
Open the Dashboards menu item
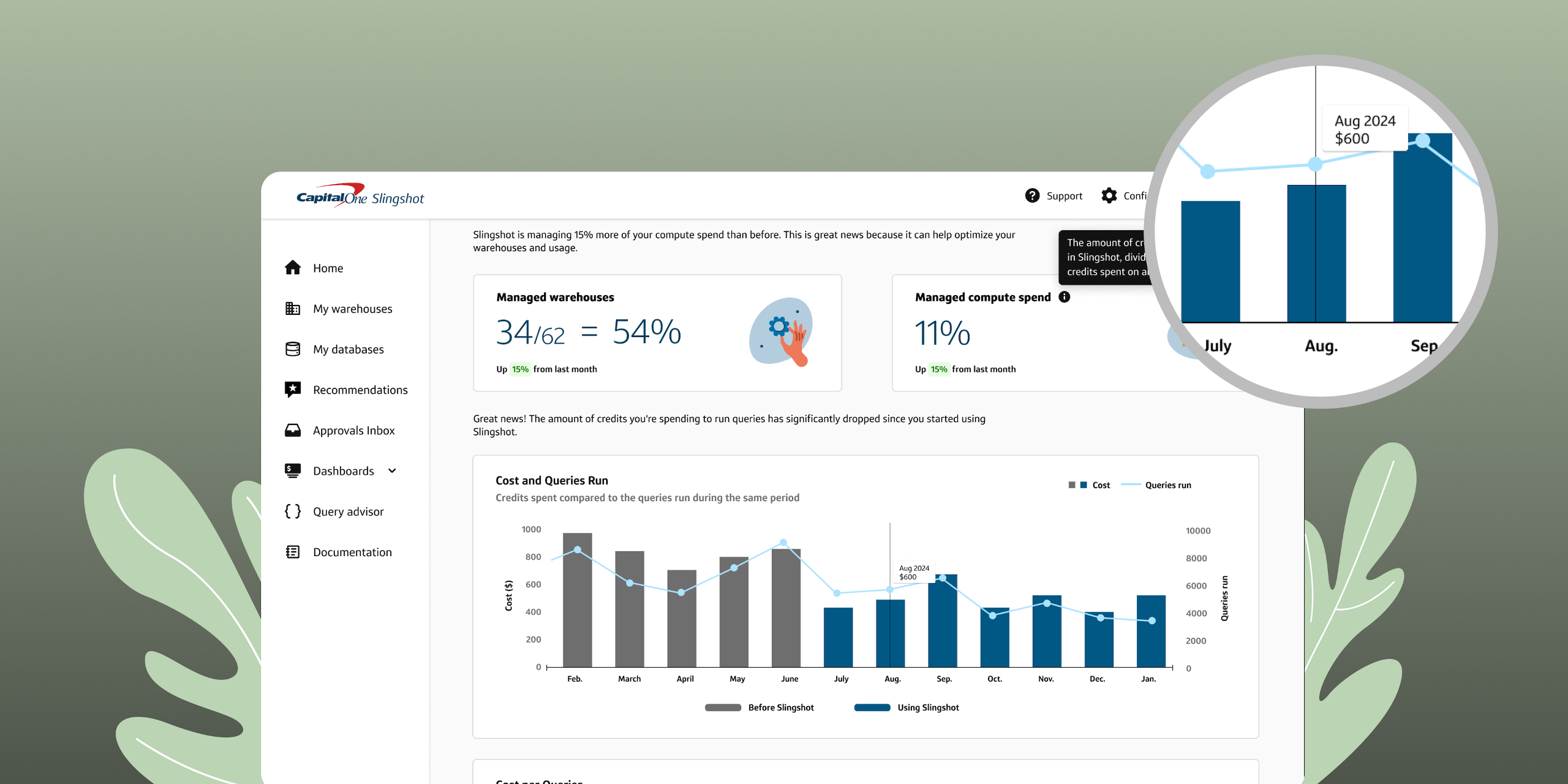point(343,471)
